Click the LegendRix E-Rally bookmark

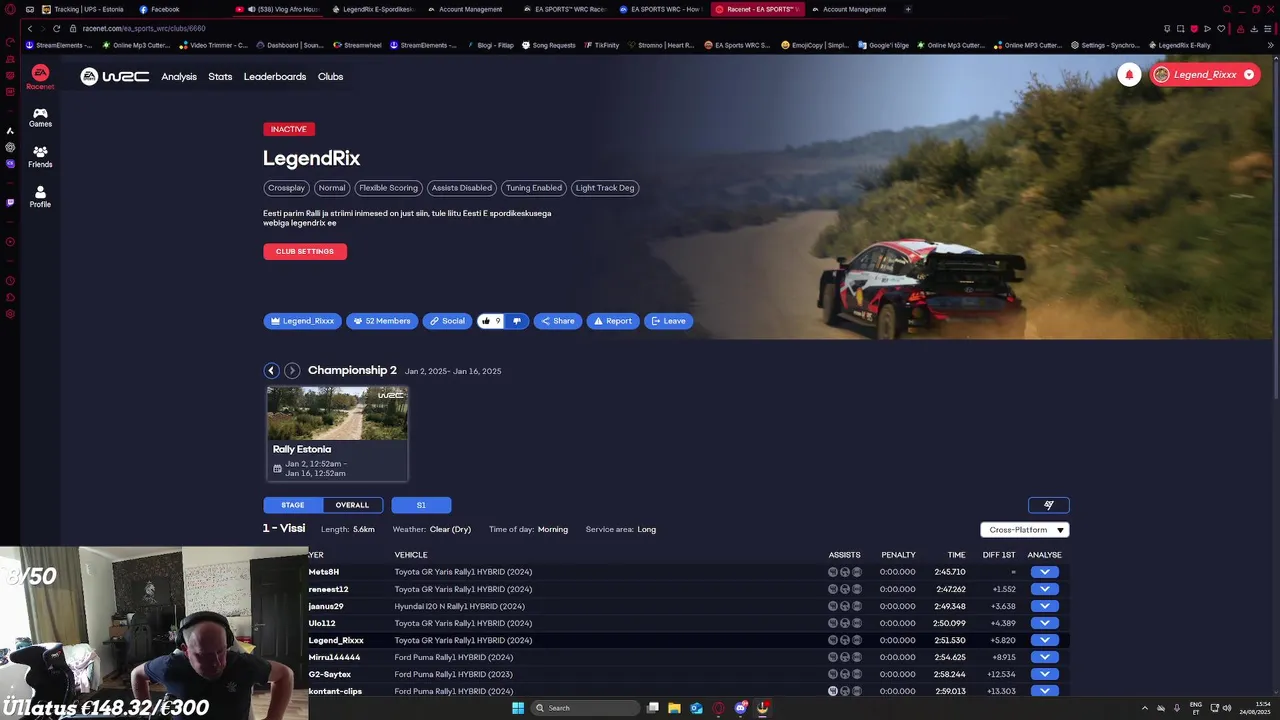[1180, 45]
